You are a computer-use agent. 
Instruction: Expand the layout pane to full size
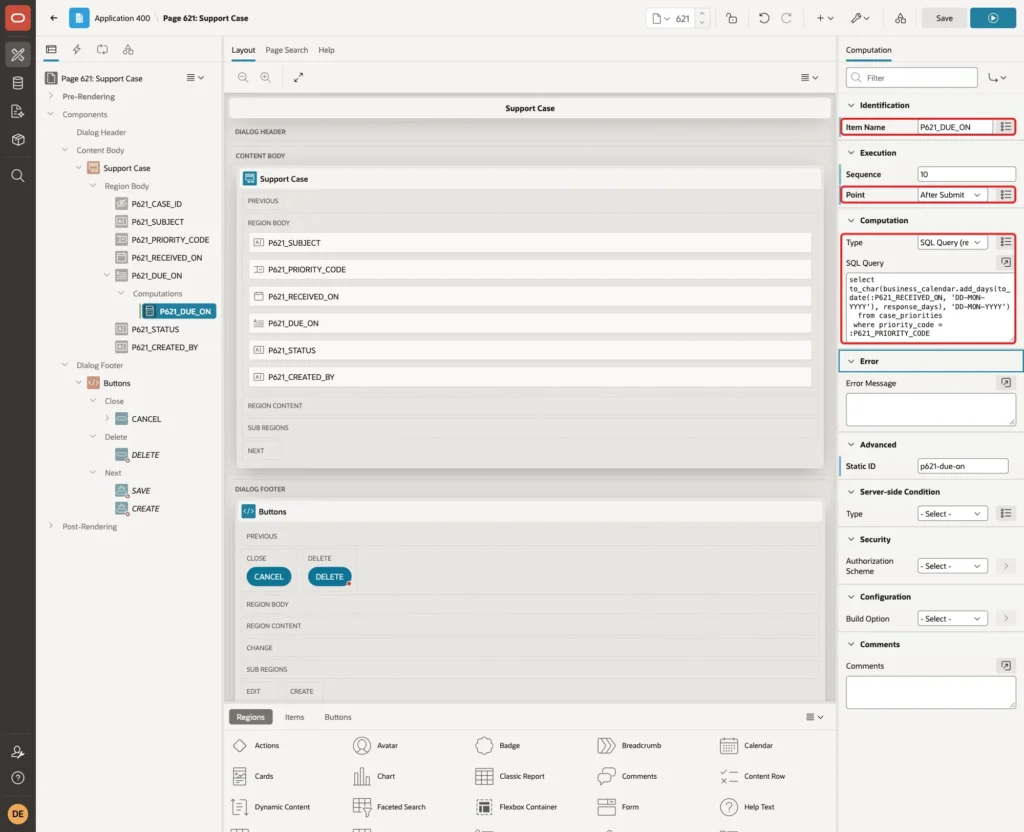click(298, 78)
